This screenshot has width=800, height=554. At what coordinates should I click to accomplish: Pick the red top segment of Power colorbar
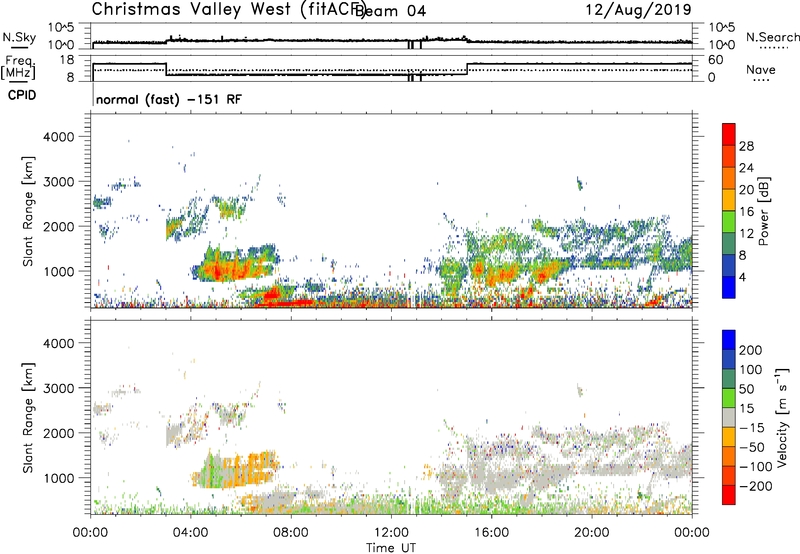pyautogui.click(x=729, y=134)
